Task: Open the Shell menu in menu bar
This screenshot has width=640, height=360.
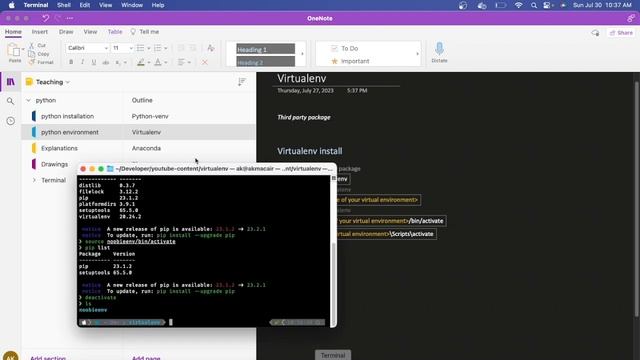Action: point(64,5)
